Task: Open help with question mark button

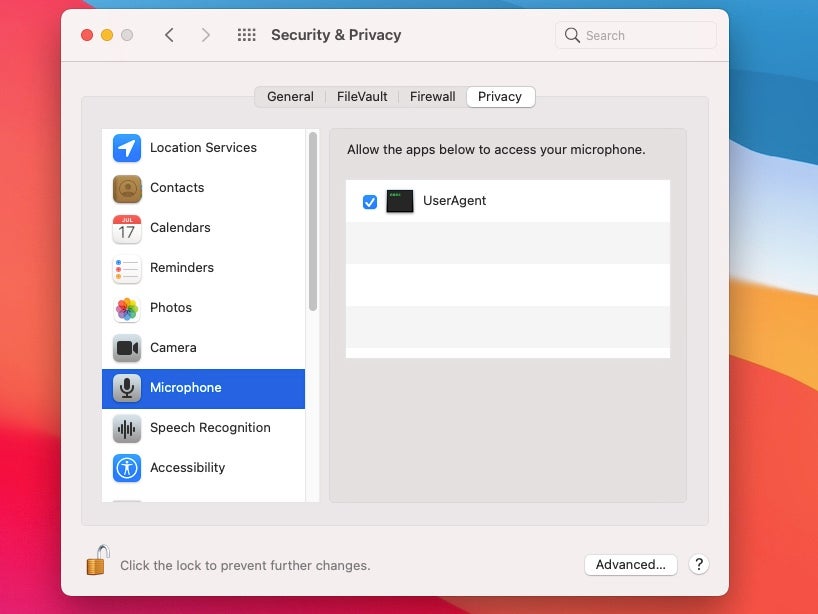Action: [700, 565]
